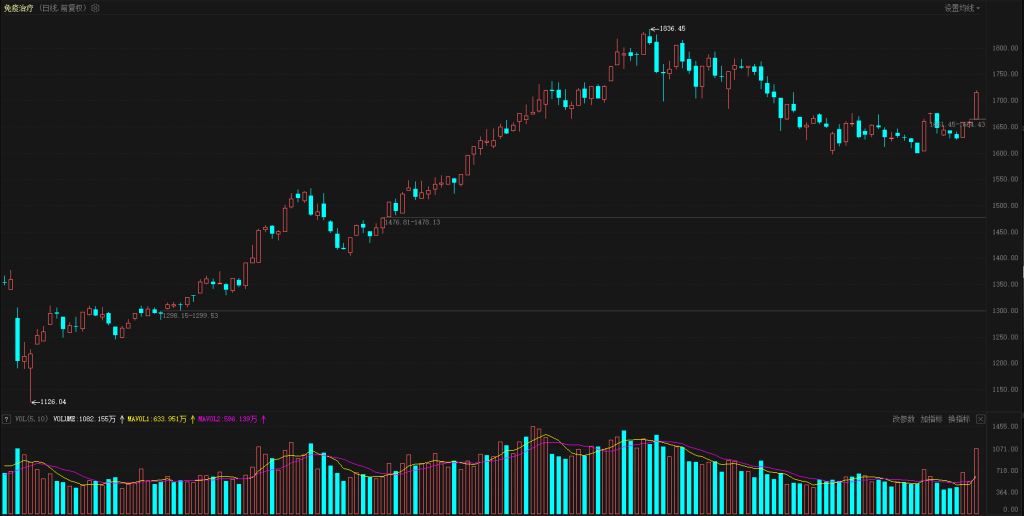Click the magenta MAVOL2 value label

(x=226, y=419)
